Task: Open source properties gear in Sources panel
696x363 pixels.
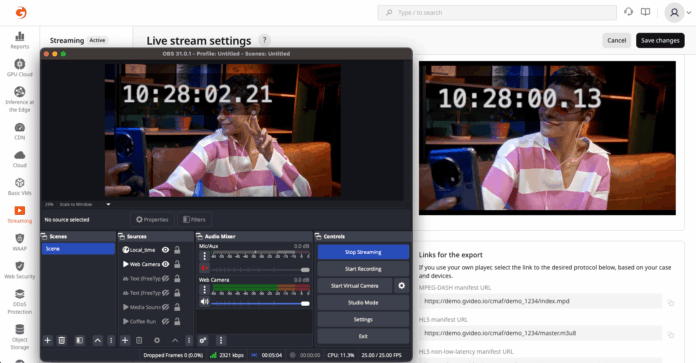Action: click(x=157, y=340)
